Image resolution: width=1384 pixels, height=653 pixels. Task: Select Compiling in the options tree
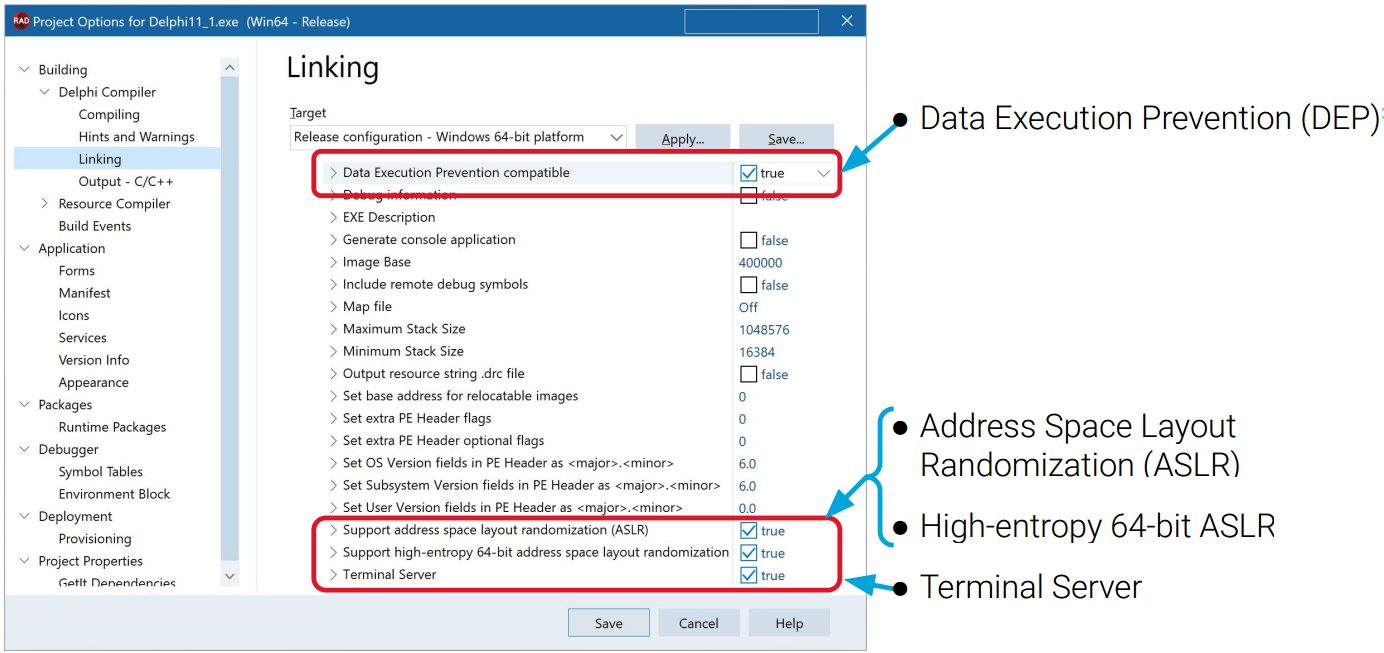click(109, 114)
